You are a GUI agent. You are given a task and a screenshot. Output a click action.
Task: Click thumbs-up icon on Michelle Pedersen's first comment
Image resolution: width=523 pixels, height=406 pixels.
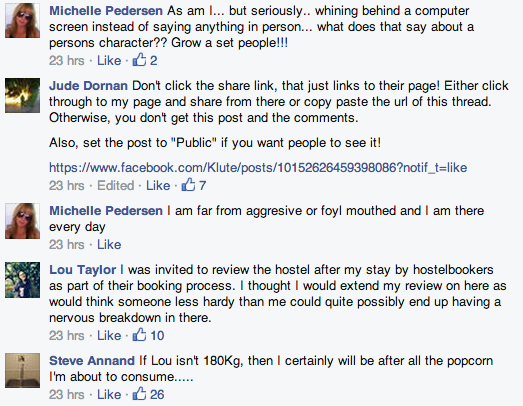pyautogui.click(x=139, y=59)
